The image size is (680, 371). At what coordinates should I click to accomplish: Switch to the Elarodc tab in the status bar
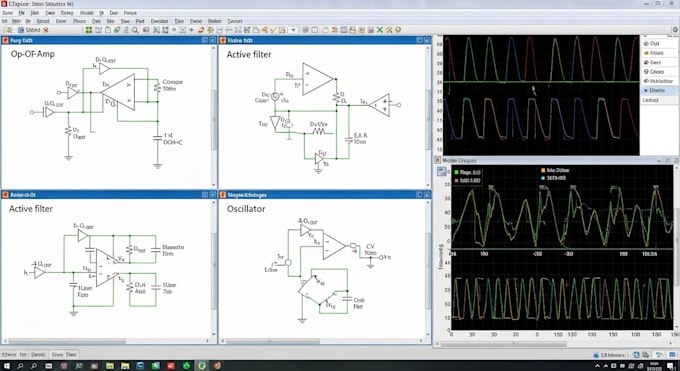[x=38, y=355]
